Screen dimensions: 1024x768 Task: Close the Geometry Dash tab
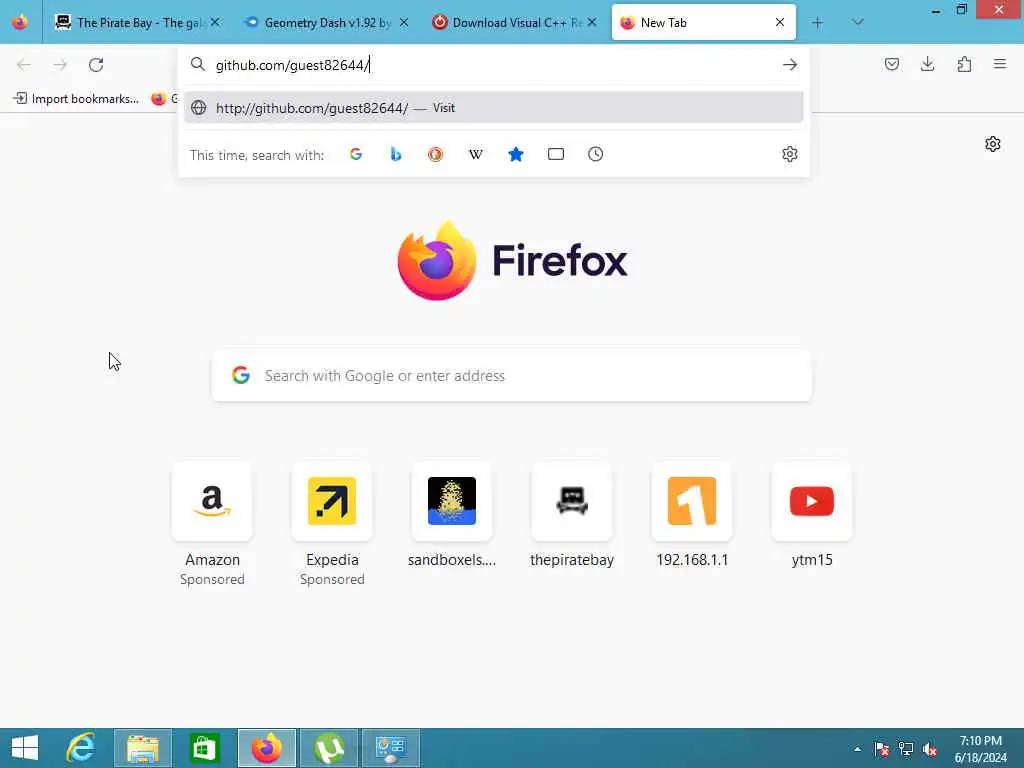[x=404, y=23]
